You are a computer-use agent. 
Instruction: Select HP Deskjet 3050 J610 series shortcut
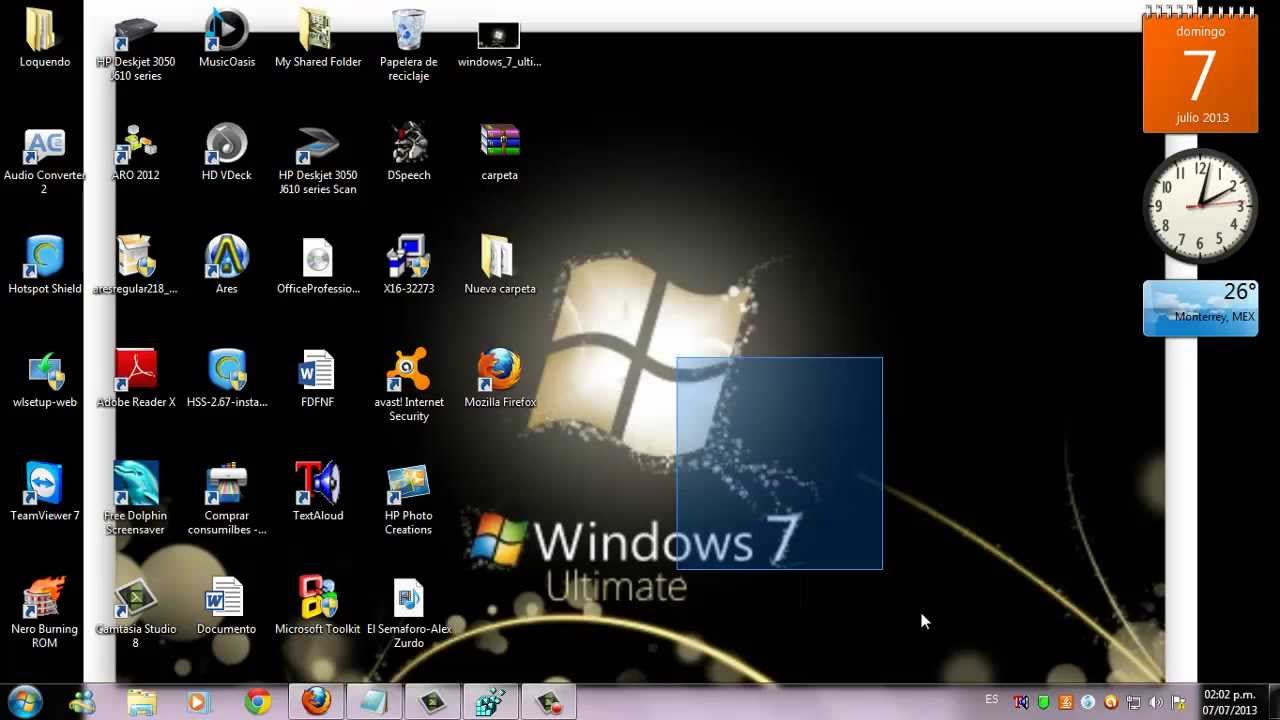pyautogui.click(x=136, y=46)
